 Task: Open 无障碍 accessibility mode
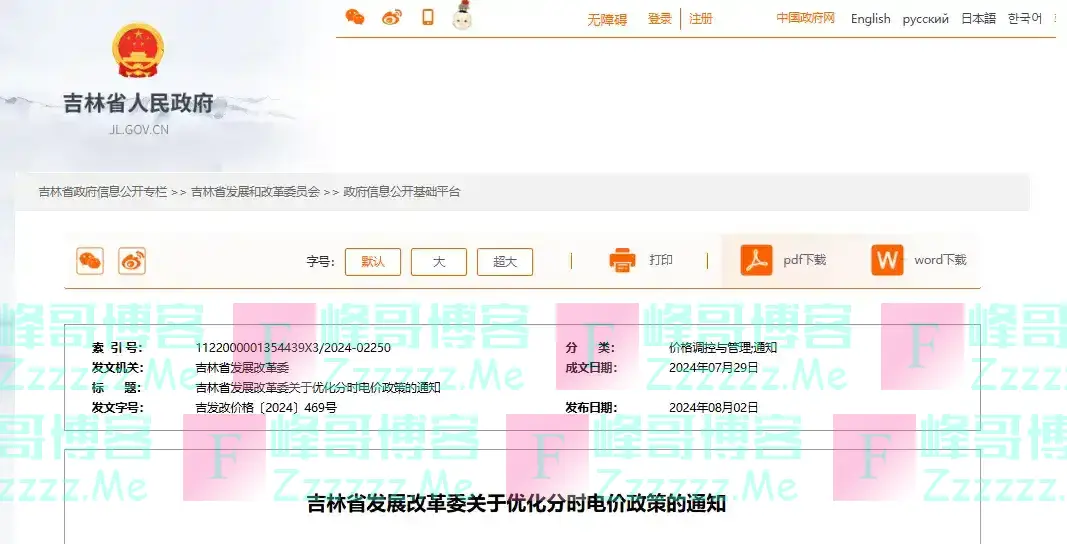(x=607, y=19)
